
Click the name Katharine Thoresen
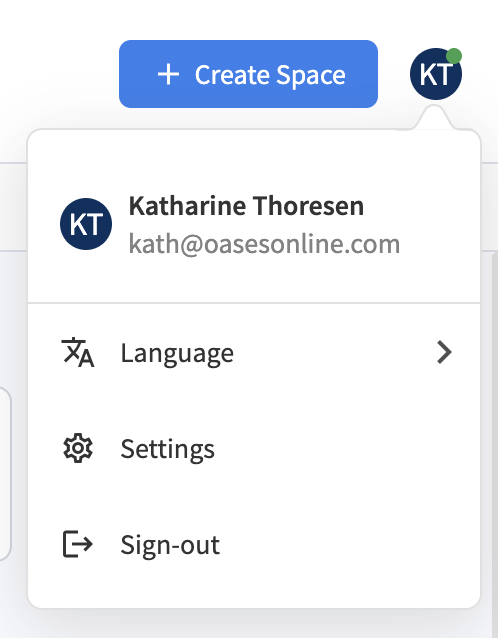click(246, 206)
